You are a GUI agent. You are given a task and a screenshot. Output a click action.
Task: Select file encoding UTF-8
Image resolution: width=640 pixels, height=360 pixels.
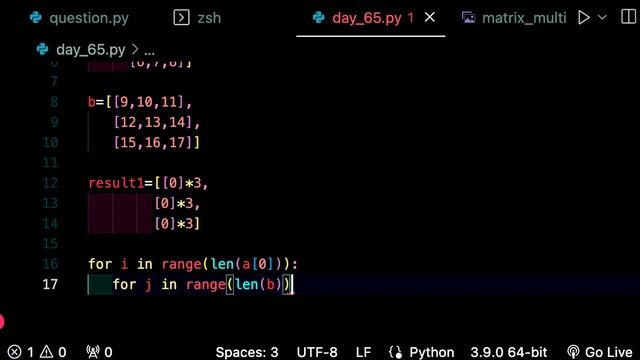point(317,352)
